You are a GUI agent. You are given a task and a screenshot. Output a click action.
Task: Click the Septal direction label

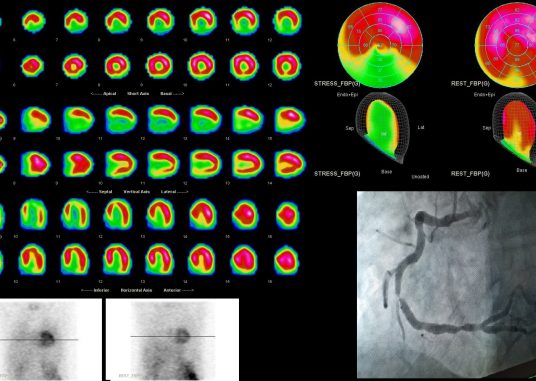[x=99, y=192]
